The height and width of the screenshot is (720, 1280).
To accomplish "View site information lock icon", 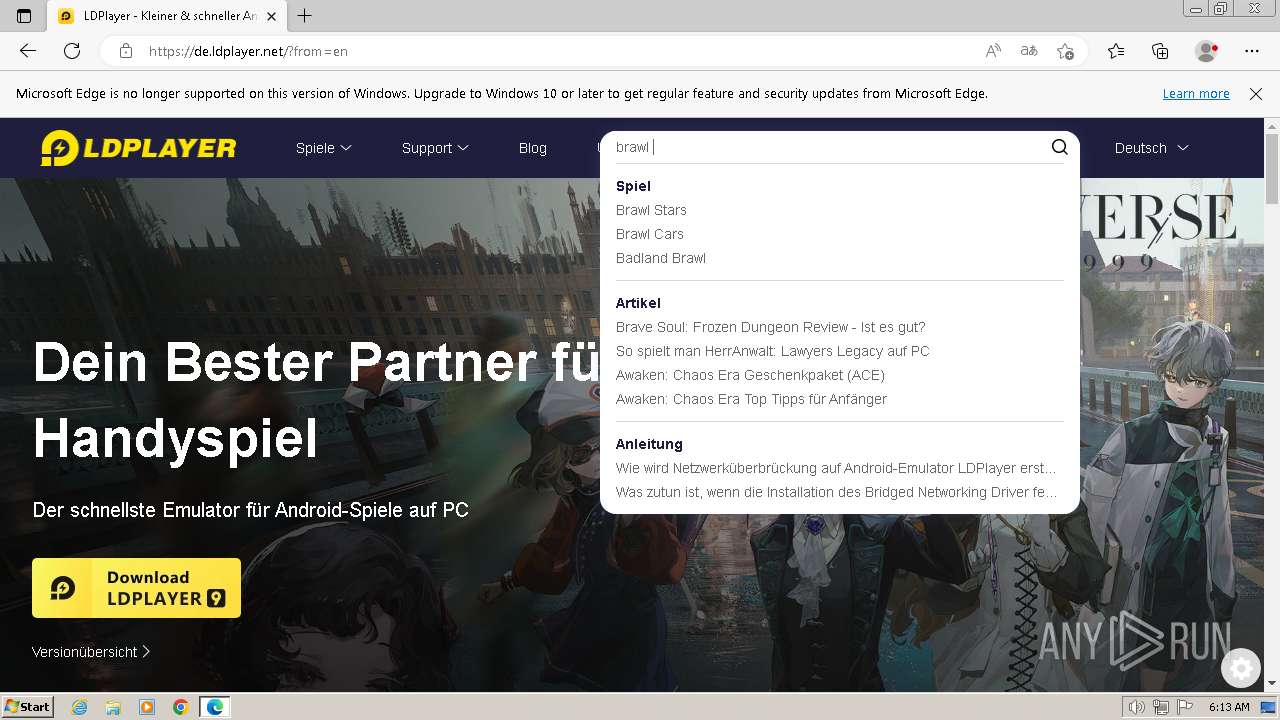I will (x=126, y=51).
